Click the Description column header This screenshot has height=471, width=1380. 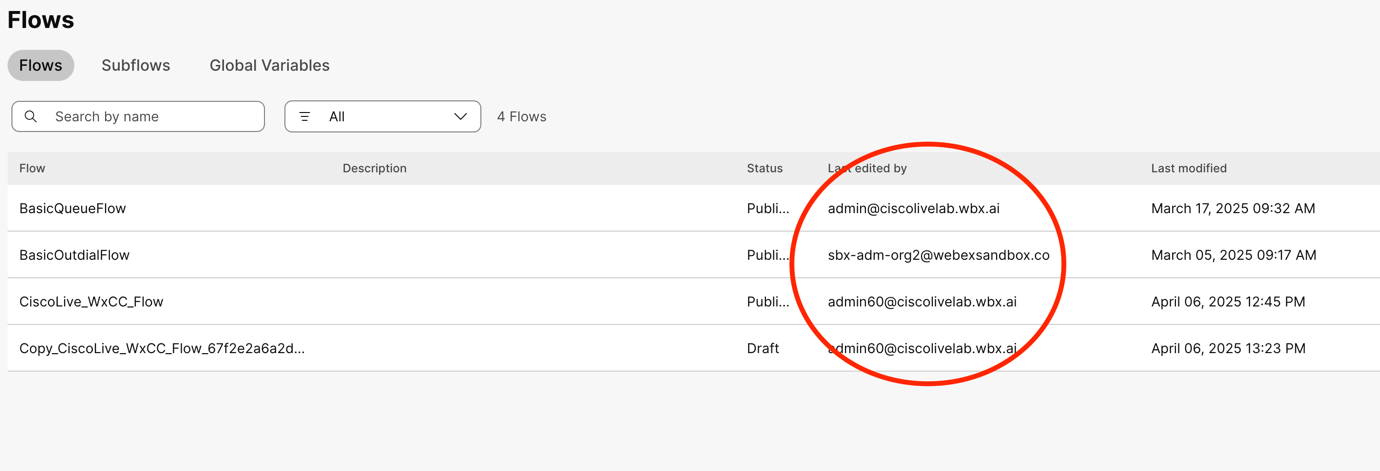[374, 168]
